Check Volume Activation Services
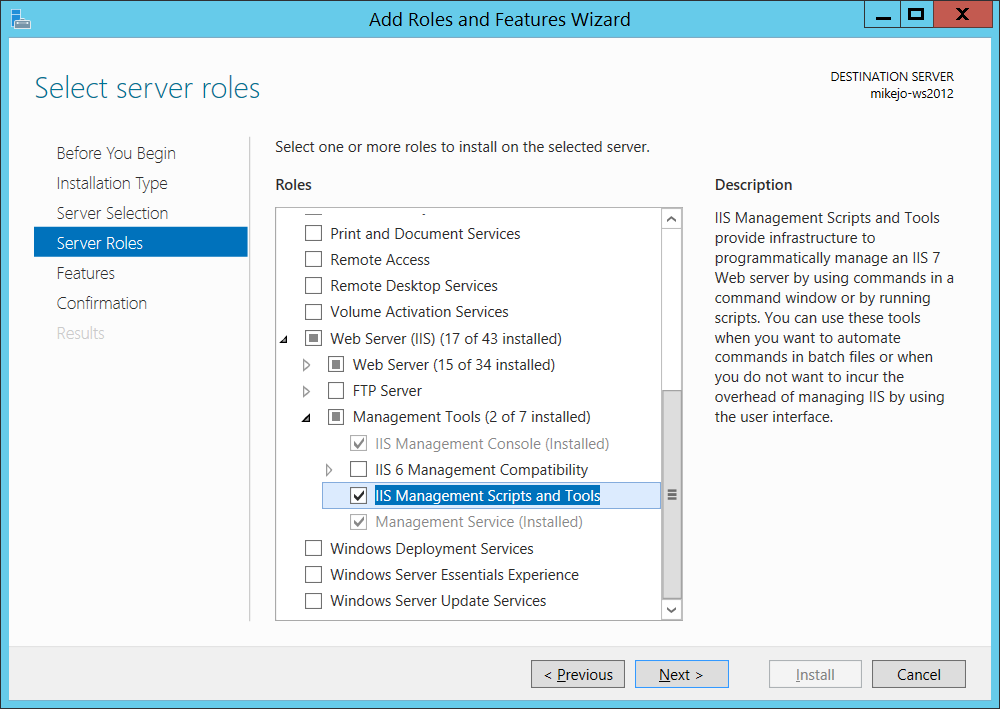This screenshot has width=1000, height=709. point(314,311)
